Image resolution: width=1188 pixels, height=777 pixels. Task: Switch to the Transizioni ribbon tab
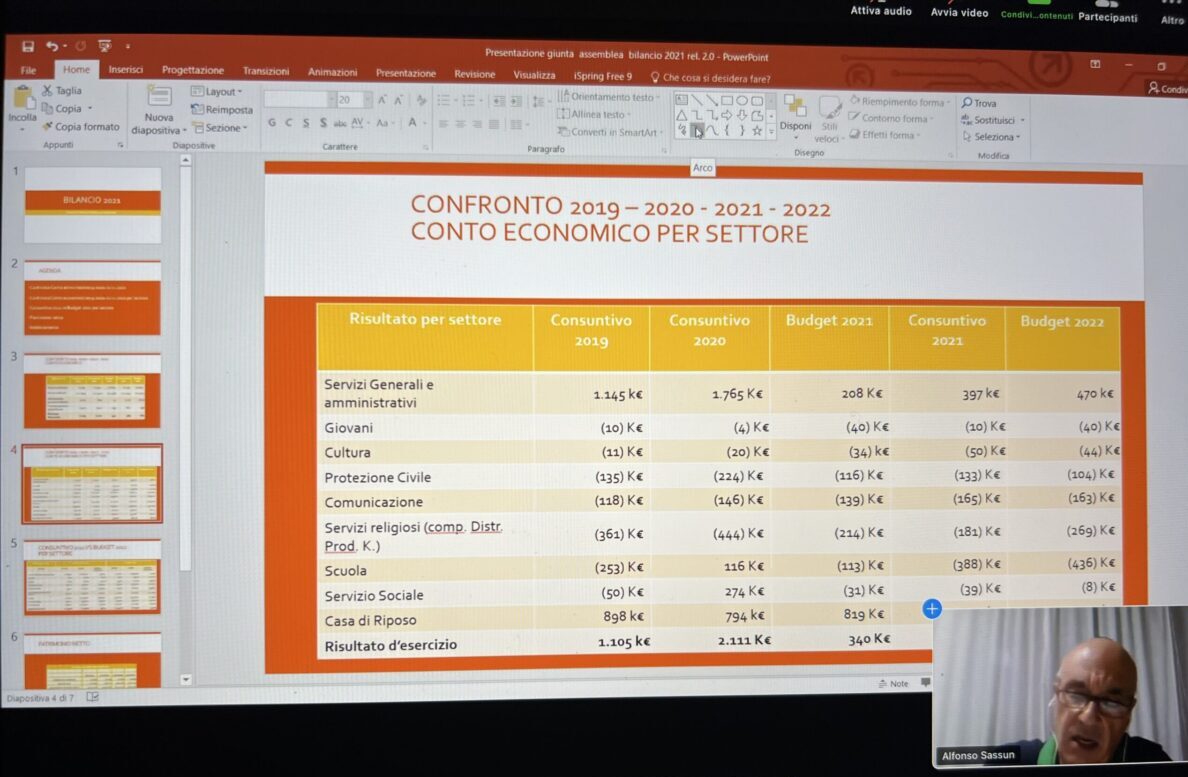click(265, 70)
